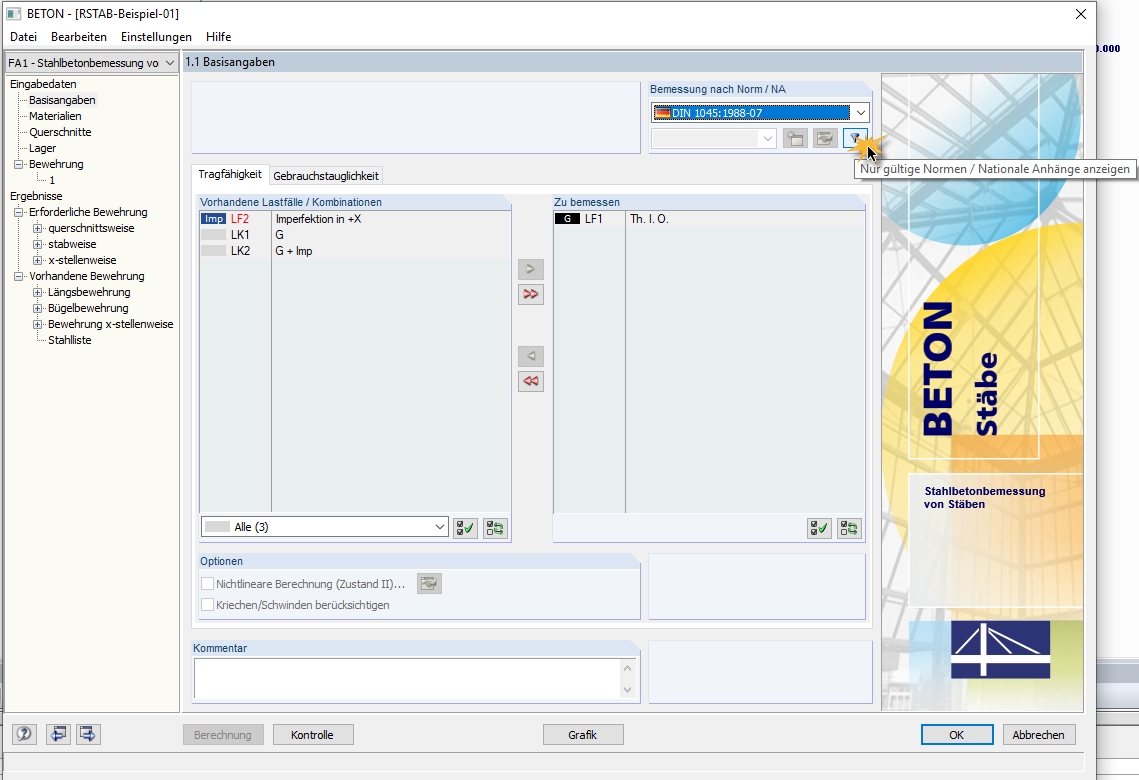The width and height of the screenshot is (1139, 780).
Task: Select reinforcement set 1 under Bewehrung
Action: pyautogui.click(x=52, y=180)
